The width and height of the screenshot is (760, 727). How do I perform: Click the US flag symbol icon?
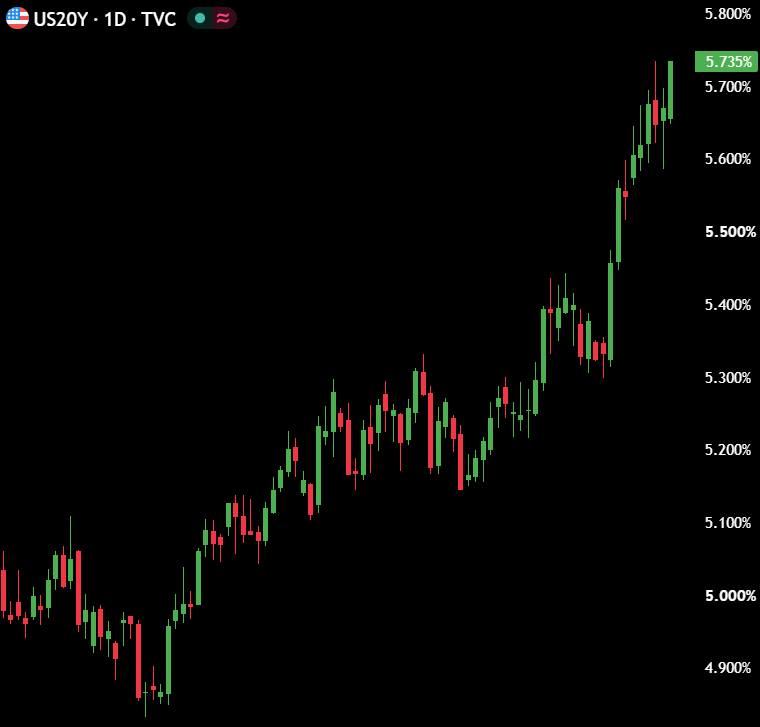click(x=17, y=18)
